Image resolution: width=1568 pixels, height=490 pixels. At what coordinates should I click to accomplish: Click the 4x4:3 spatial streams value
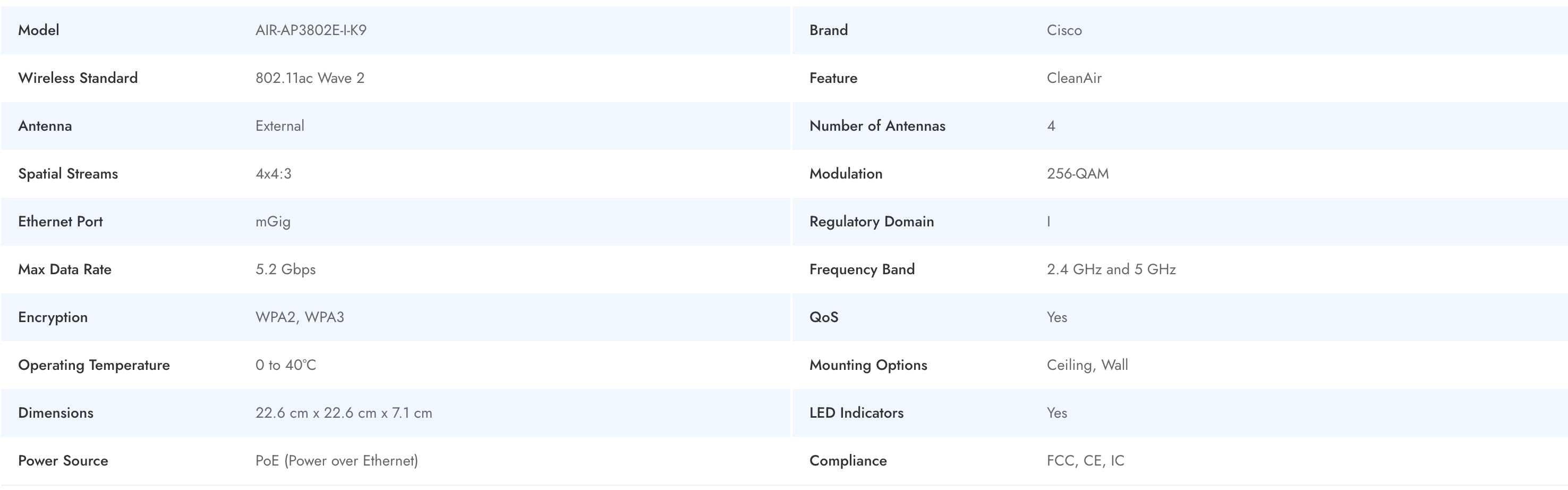tap(274, 174)
